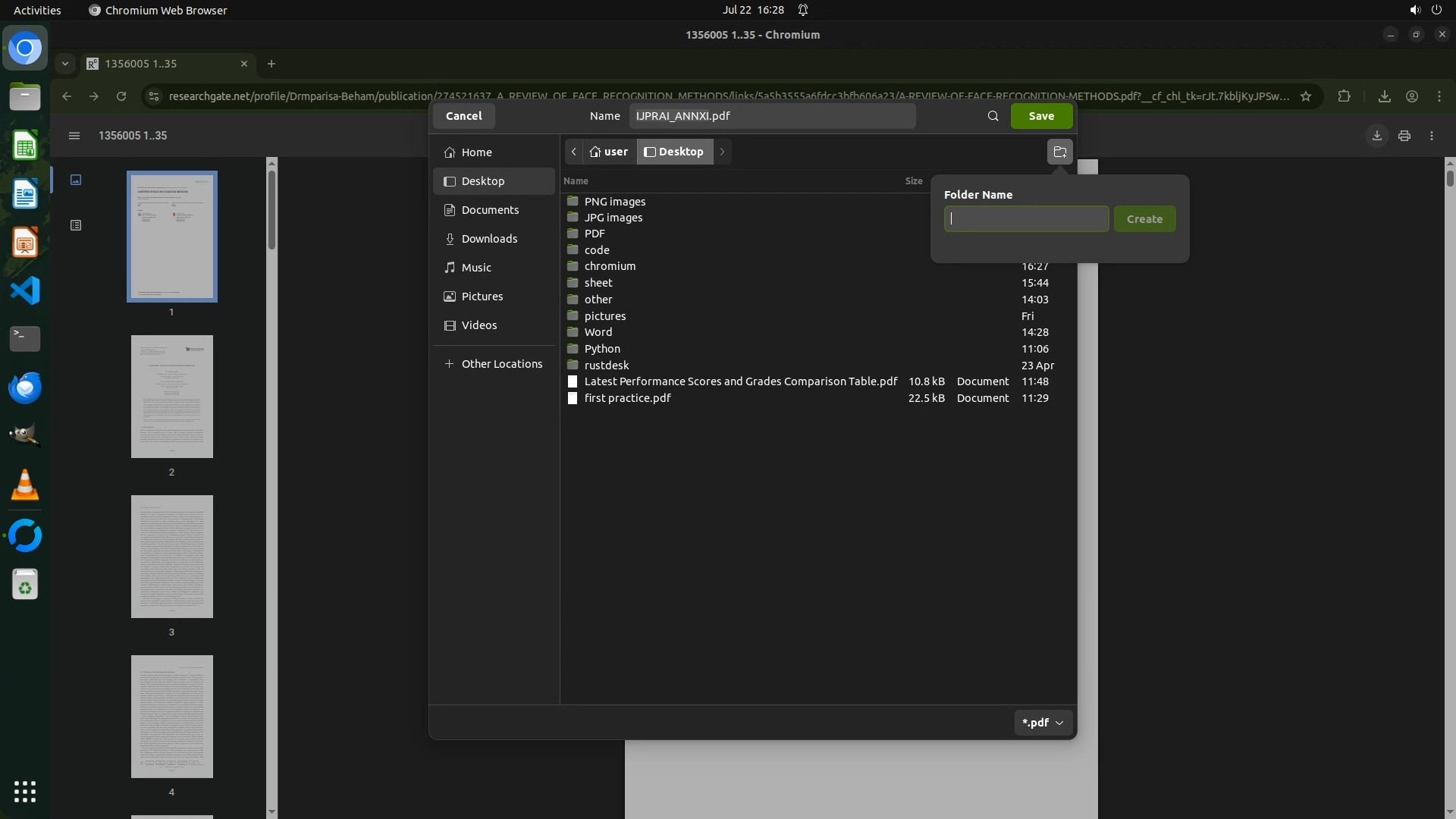Open Thunderbird from the dock
Viewport: 1456px width, 819px height.
pos(24,388)
